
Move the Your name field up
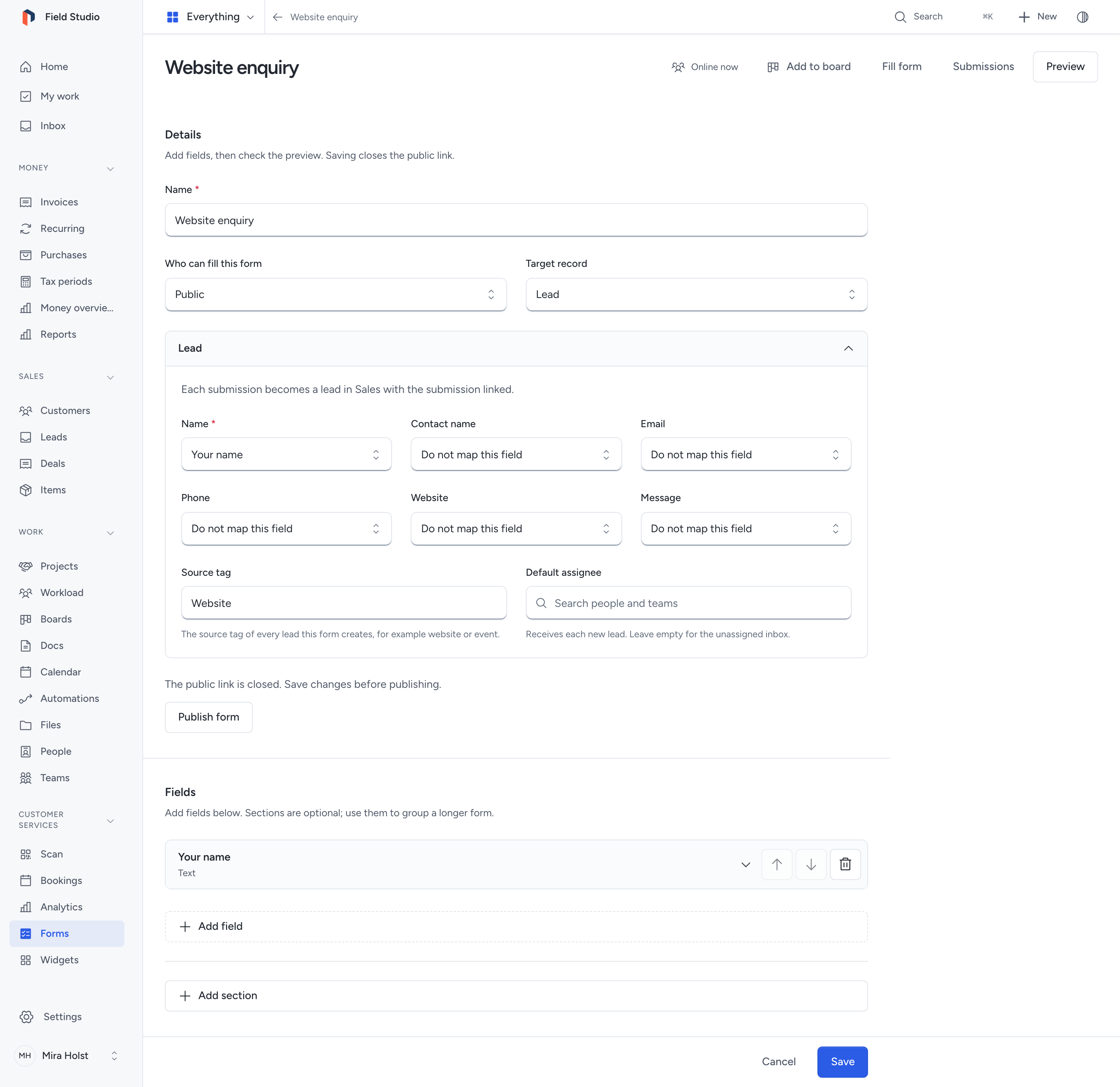[777, 864]
